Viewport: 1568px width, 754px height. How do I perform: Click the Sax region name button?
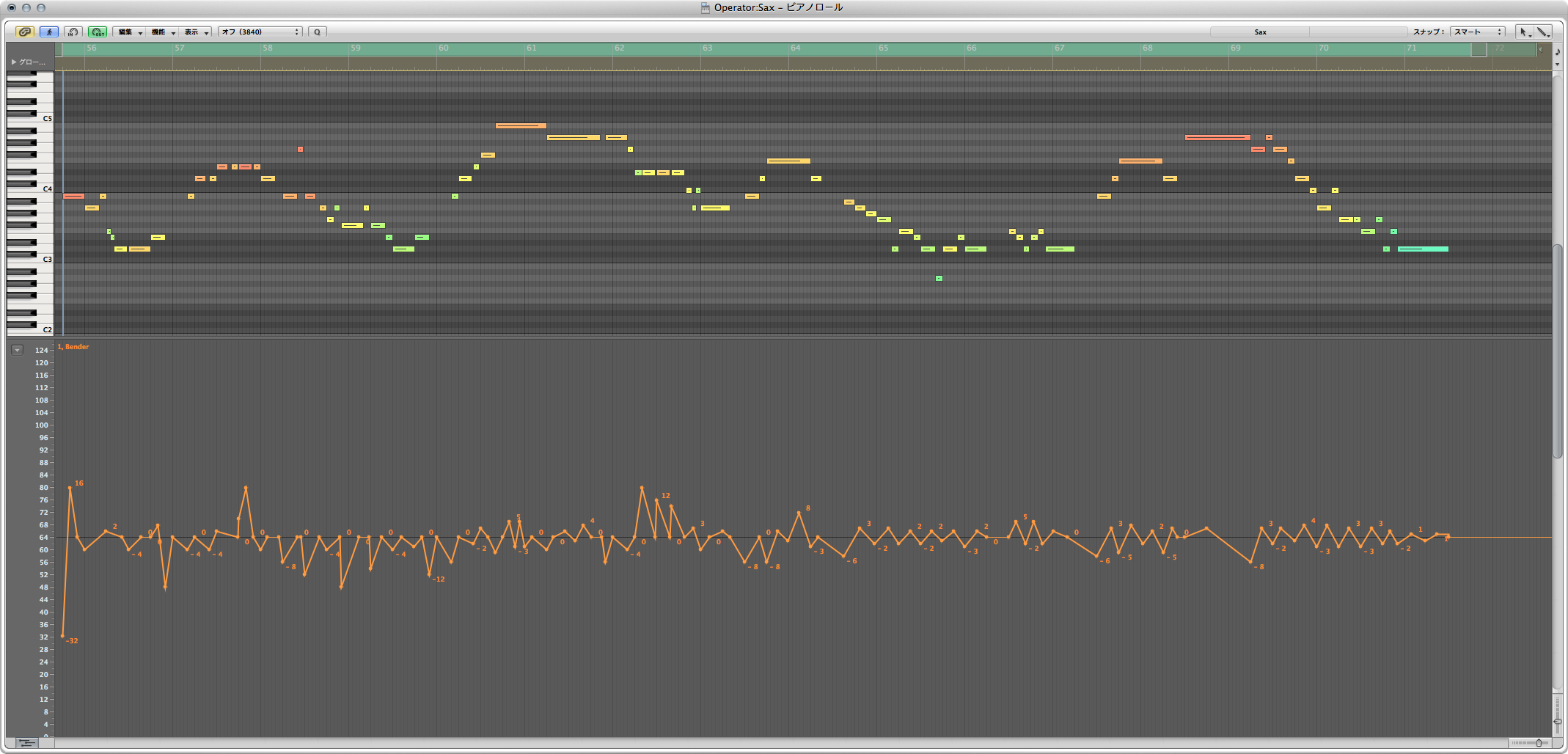(x=1260, y=32)
